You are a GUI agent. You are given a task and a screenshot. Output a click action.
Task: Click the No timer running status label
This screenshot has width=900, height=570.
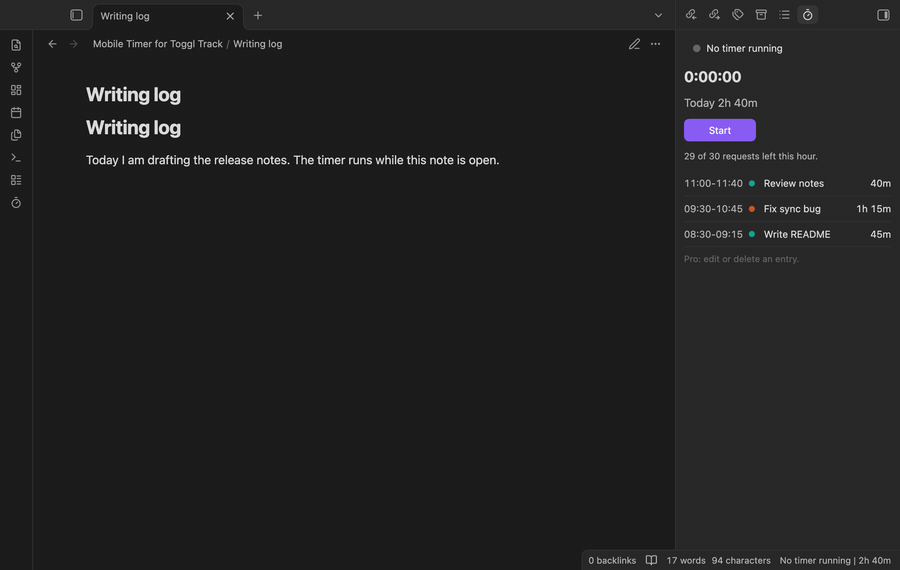click(x=744, y=48)
